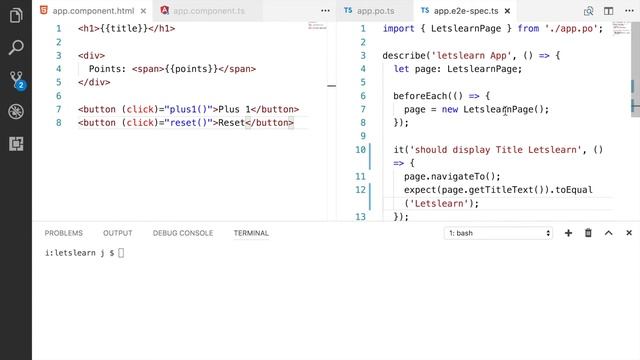Screen dimensions: 640x360
Task: Click the left editor minimap
Action: click(x=317, y=26)
